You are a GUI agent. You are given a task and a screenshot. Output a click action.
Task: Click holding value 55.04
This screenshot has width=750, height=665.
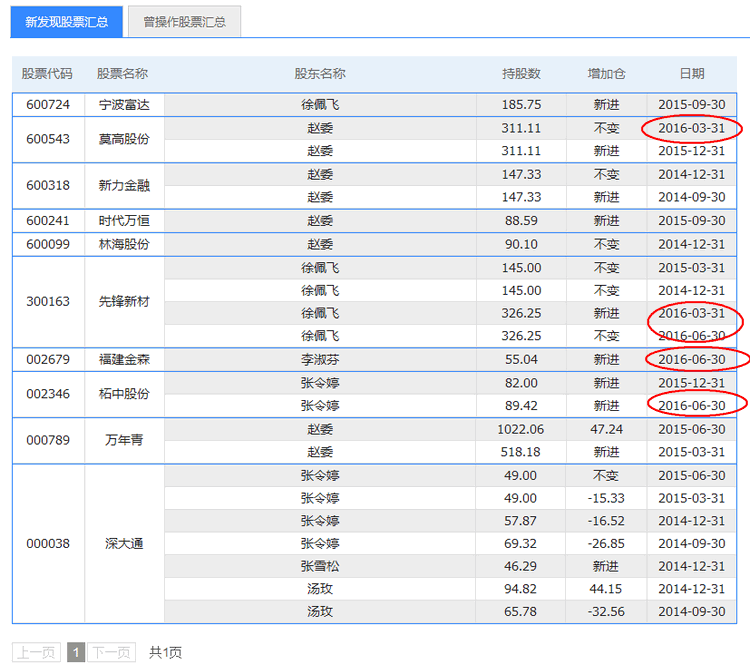pos(521,360)
